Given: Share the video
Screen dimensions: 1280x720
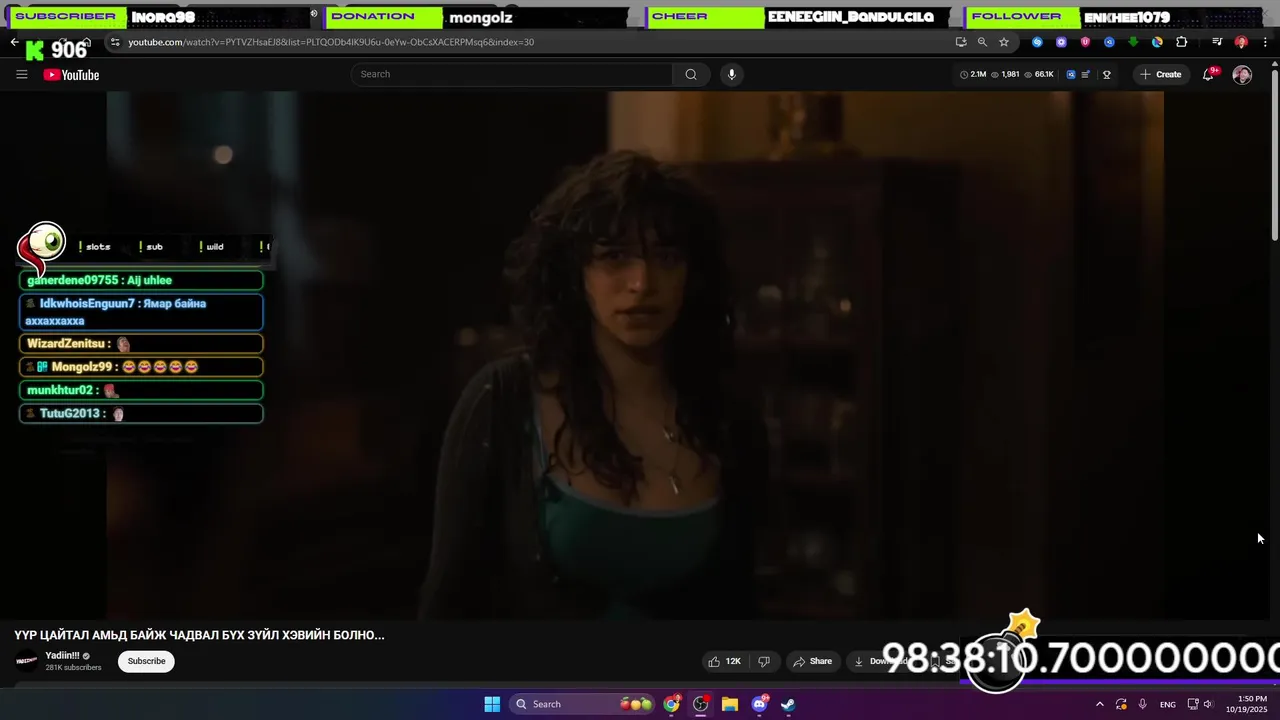Looking at the screenshot, I should point(812,661).
